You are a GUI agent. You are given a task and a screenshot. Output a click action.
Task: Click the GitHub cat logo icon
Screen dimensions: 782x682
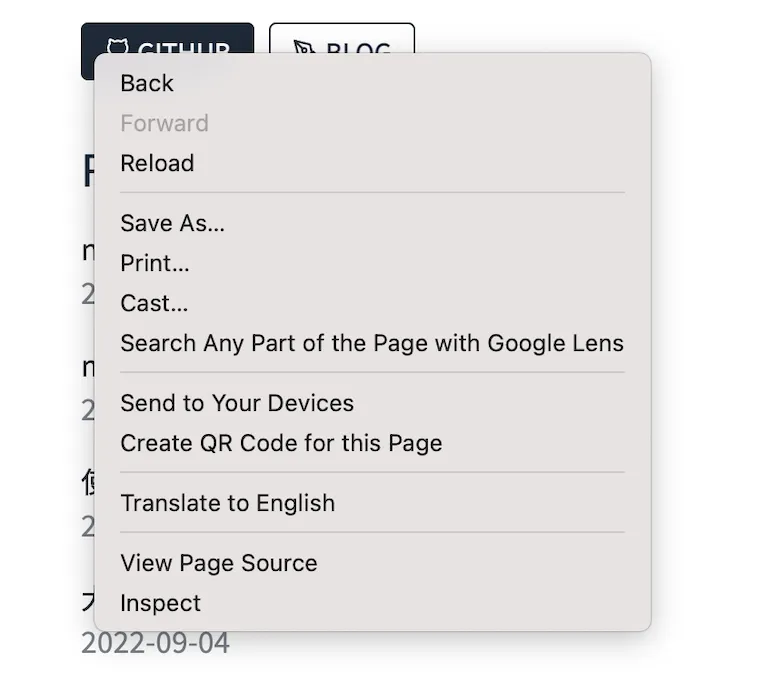coord(118,46)
